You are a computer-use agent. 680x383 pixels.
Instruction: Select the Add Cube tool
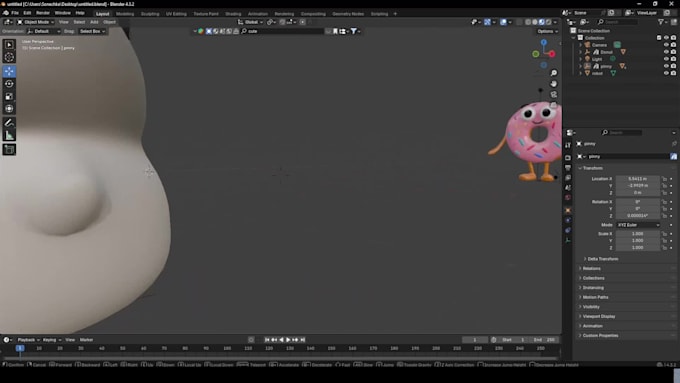(x=9, y=150)
